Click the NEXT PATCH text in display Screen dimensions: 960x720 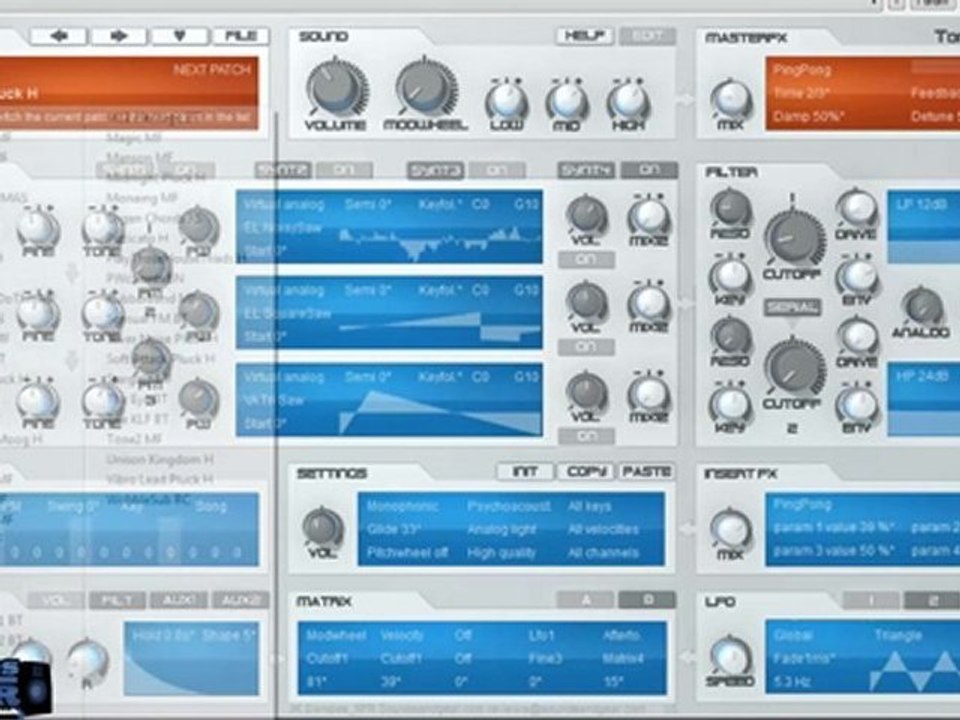click(x=212, y=70)
